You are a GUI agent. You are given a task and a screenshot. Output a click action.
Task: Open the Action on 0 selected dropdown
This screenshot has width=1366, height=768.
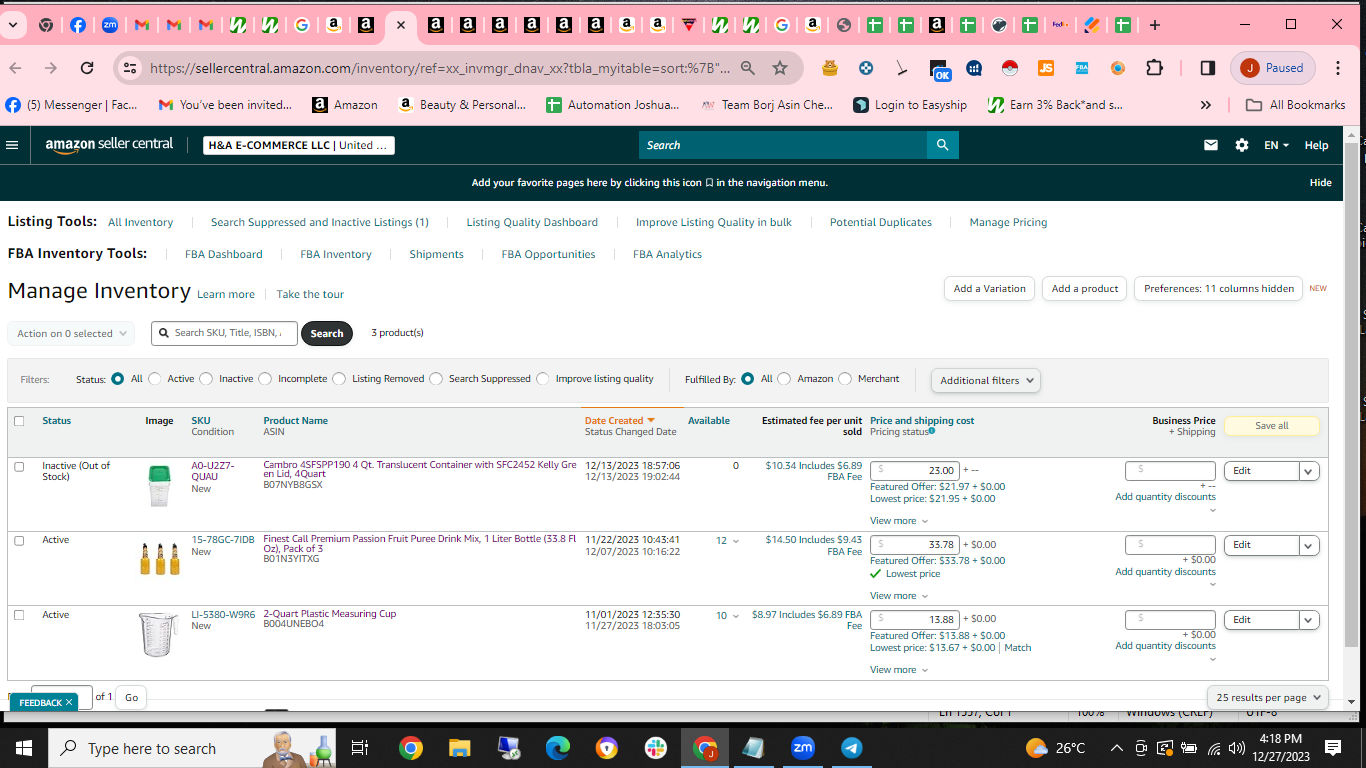pyautogui.click(x=71, y=333)
